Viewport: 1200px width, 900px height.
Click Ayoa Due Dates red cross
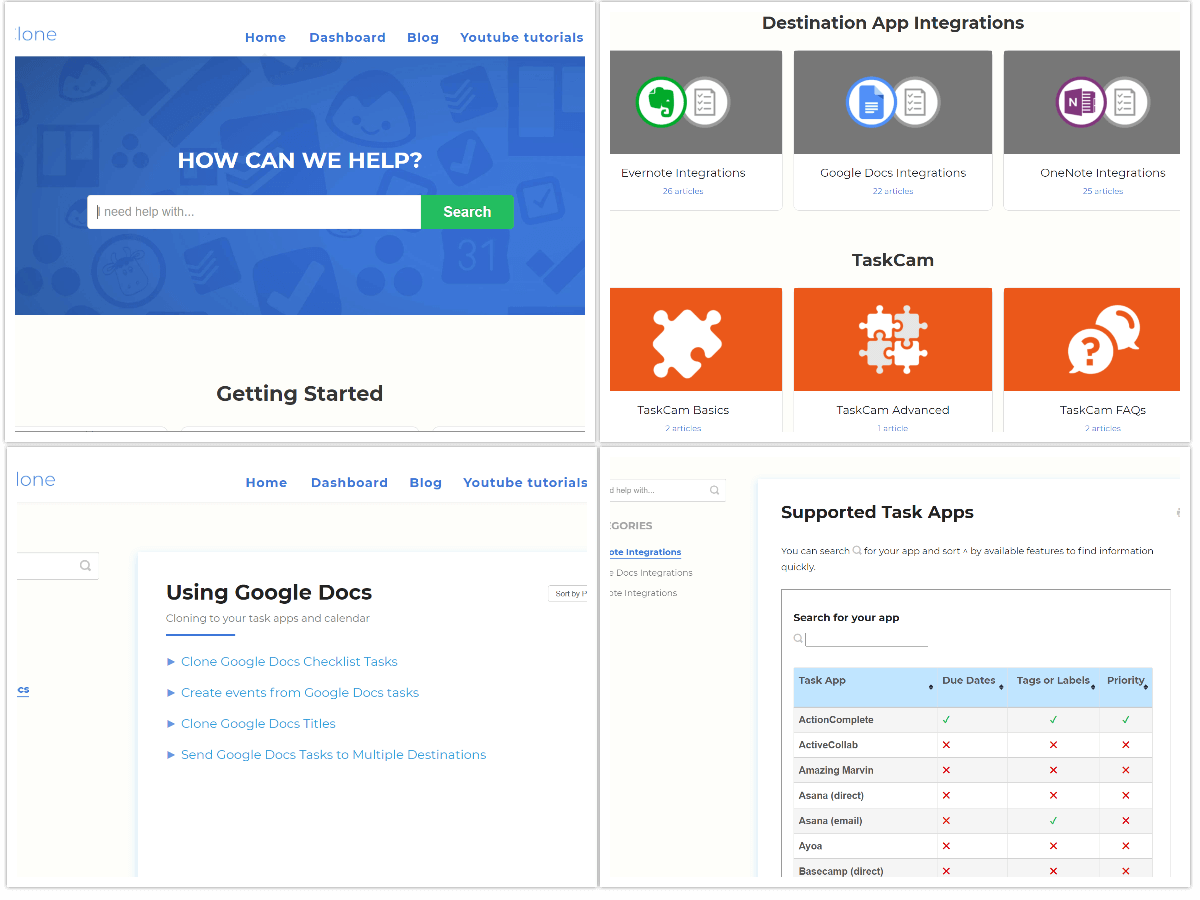pyautogui.click(x=946, y=846)
